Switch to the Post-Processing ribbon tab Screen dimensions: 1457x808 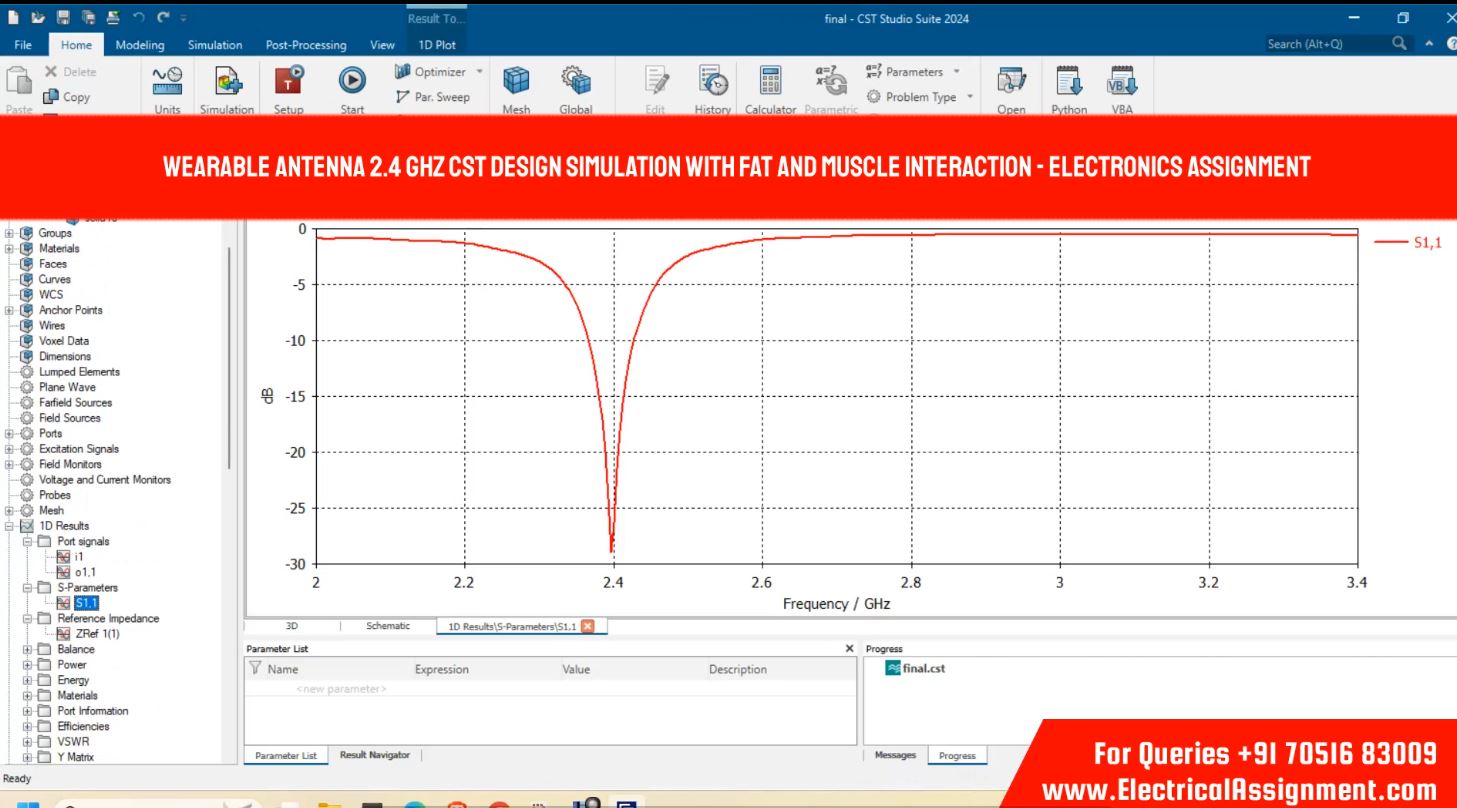(305, 45)
